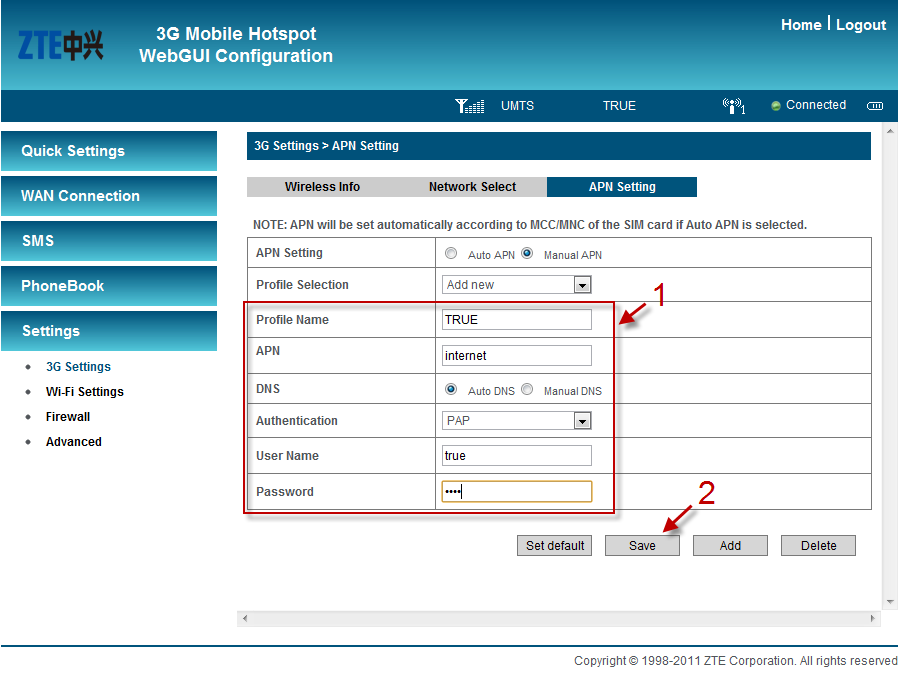Open the Profile Selection dropdown

coord(517,285)
